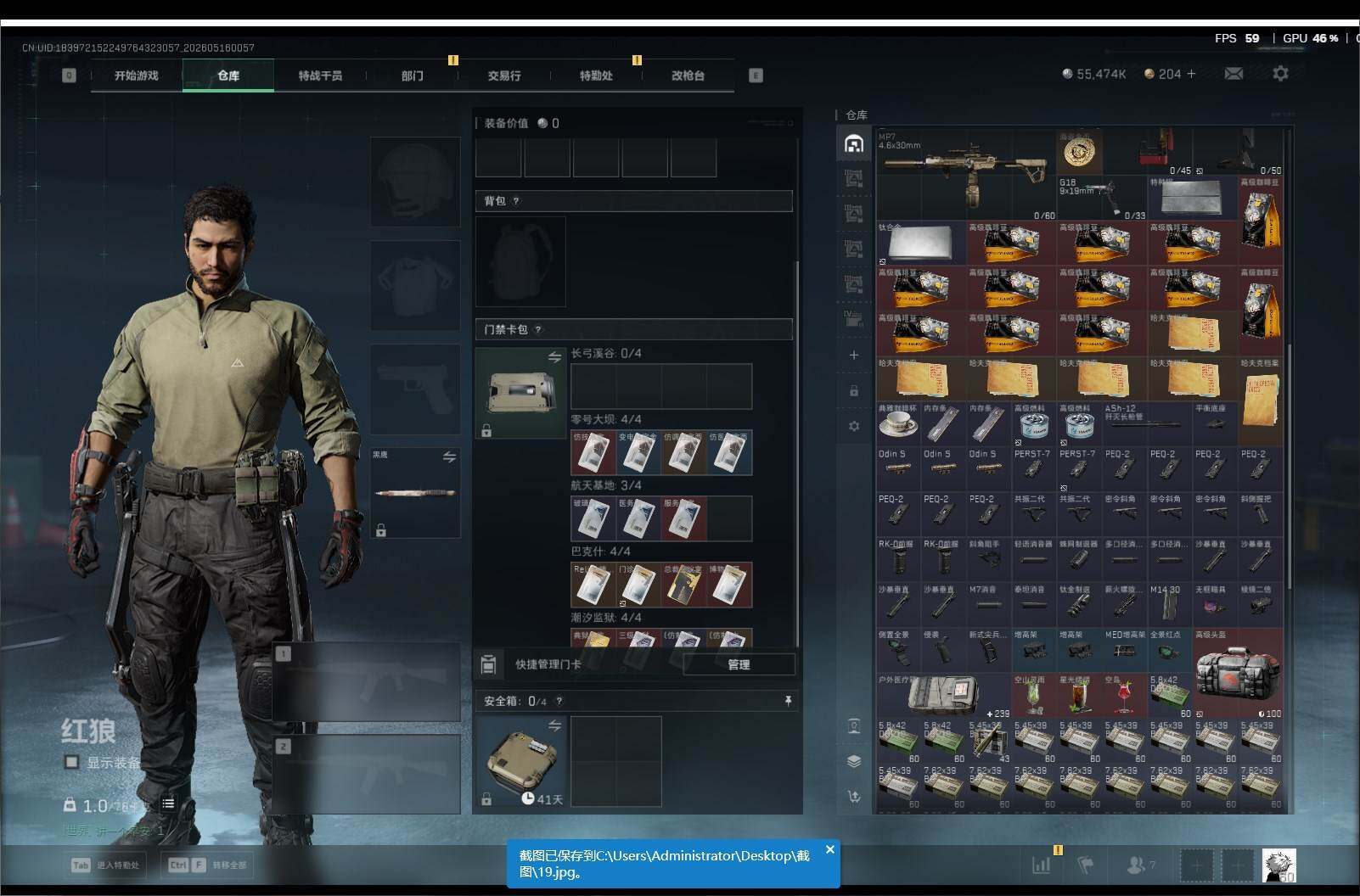Close the screenshot saved notification
This screenshot has height=896, width=1360.
830,849
